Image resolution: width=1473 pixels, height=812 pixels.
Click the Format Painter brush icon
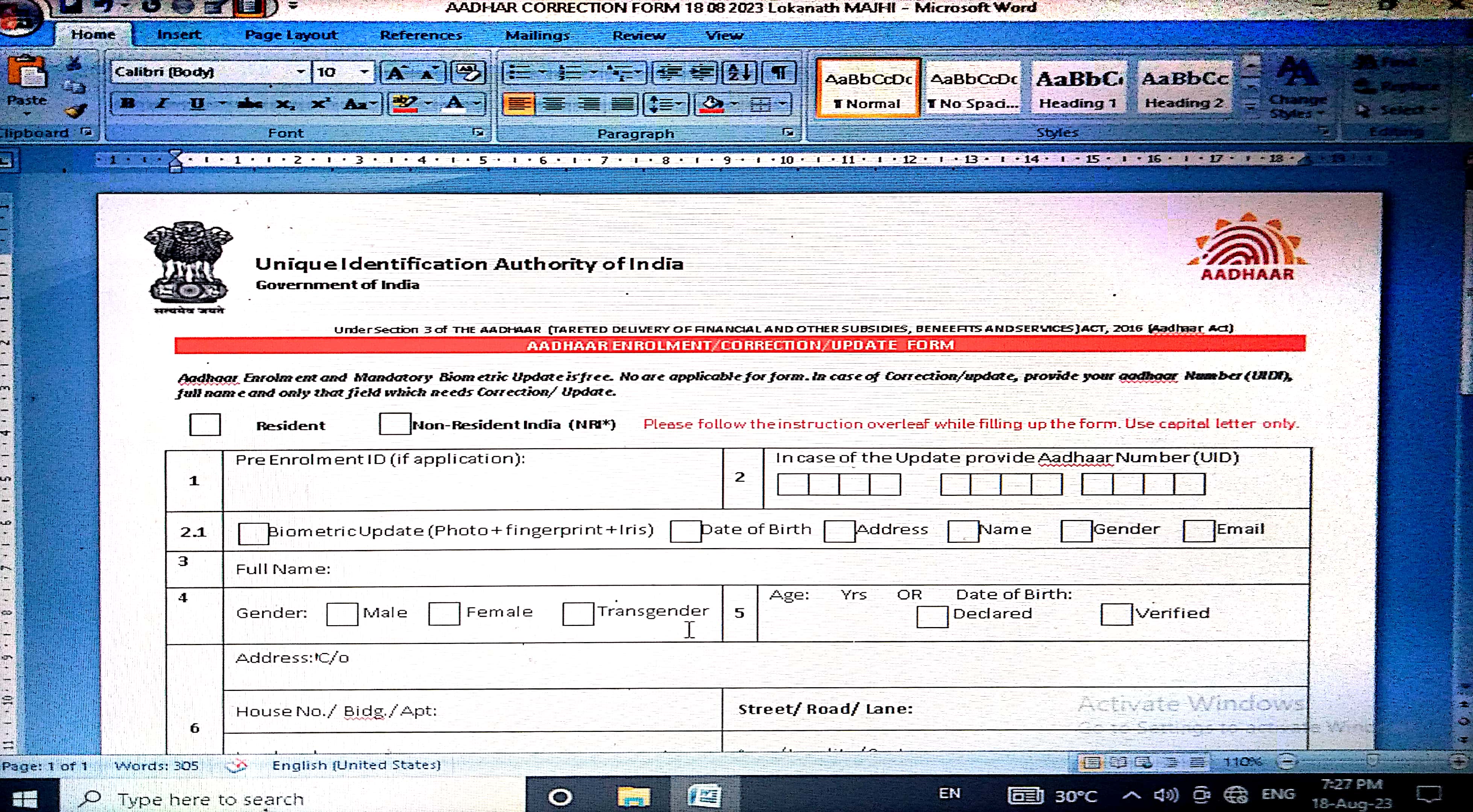[75, 111]
